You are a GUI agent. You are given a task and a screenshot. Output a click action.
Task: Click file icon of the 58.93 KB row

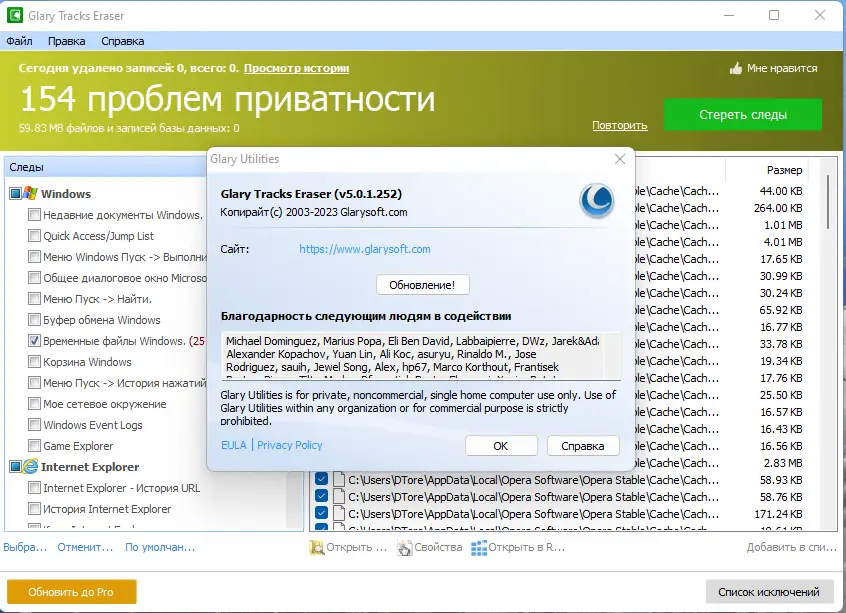pos(339,479)
